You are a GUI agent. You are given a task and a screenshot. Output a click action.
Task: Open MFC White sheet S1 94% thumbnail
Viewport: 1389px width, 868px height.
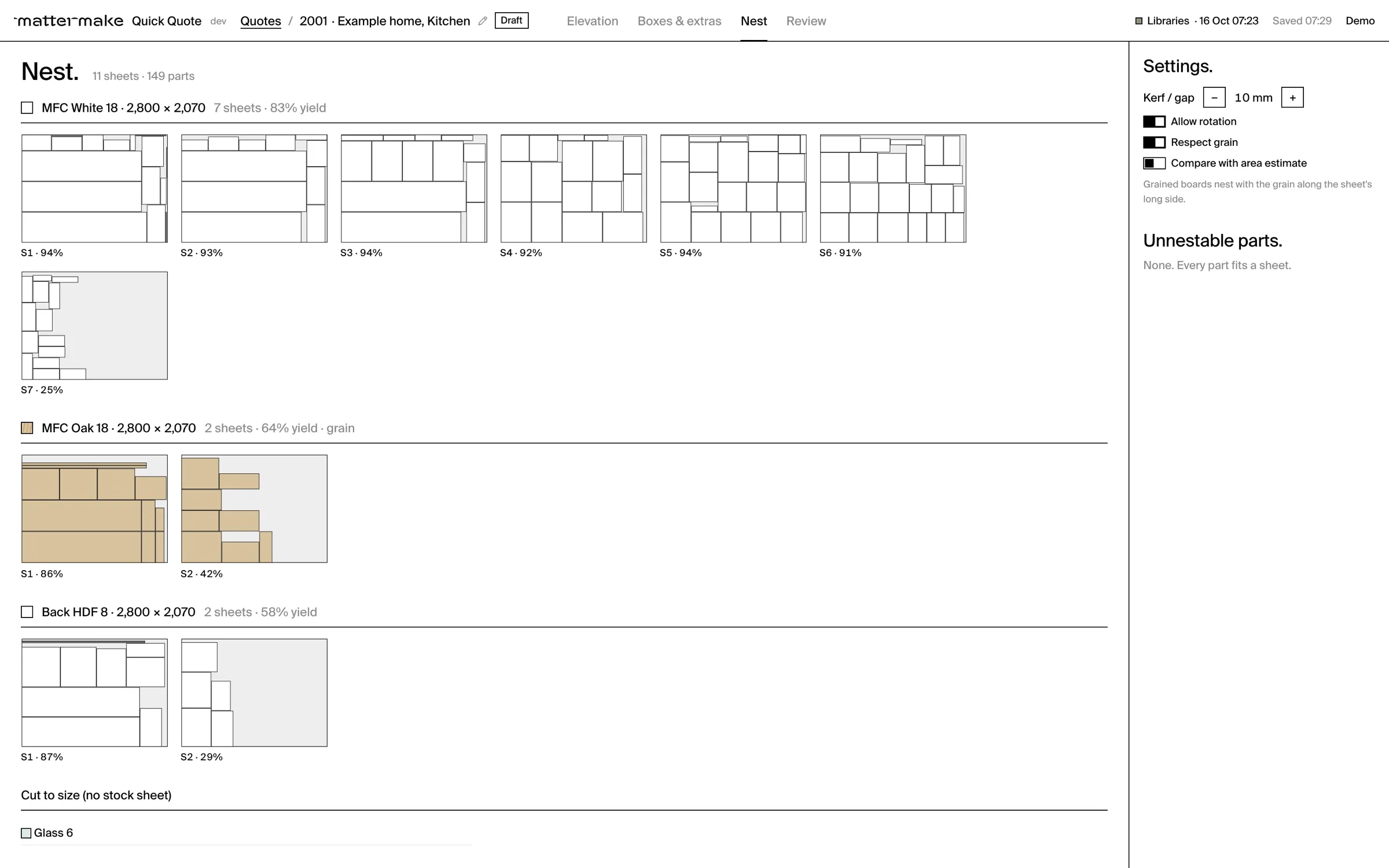pos(94,189)
